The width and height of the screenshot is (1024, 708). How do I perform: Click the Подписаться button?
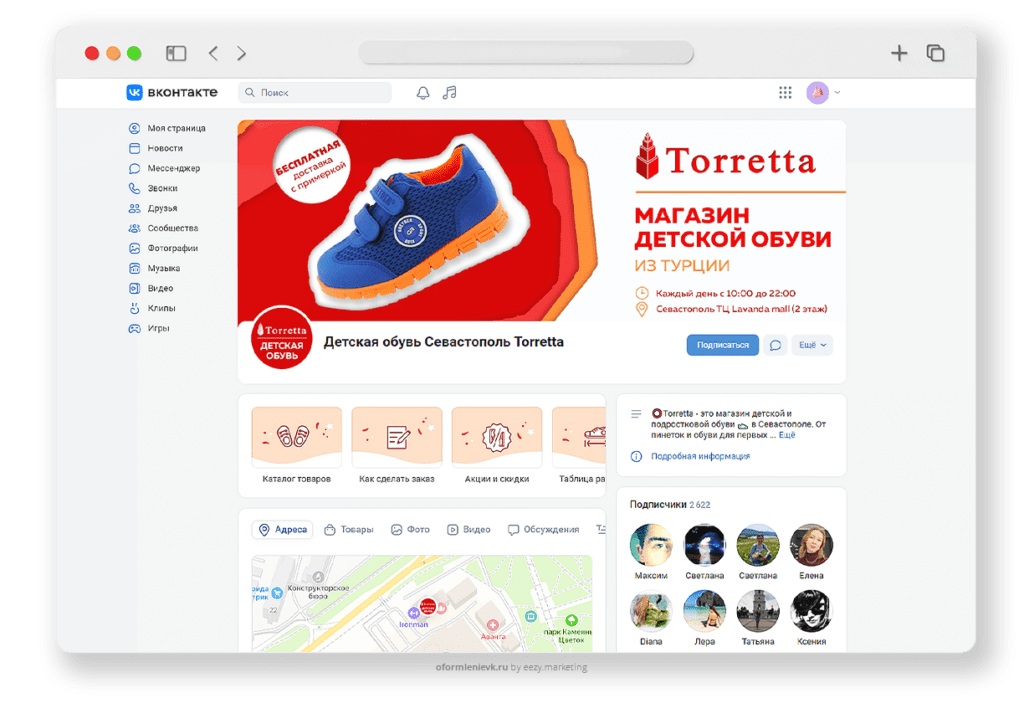(722, 345)
